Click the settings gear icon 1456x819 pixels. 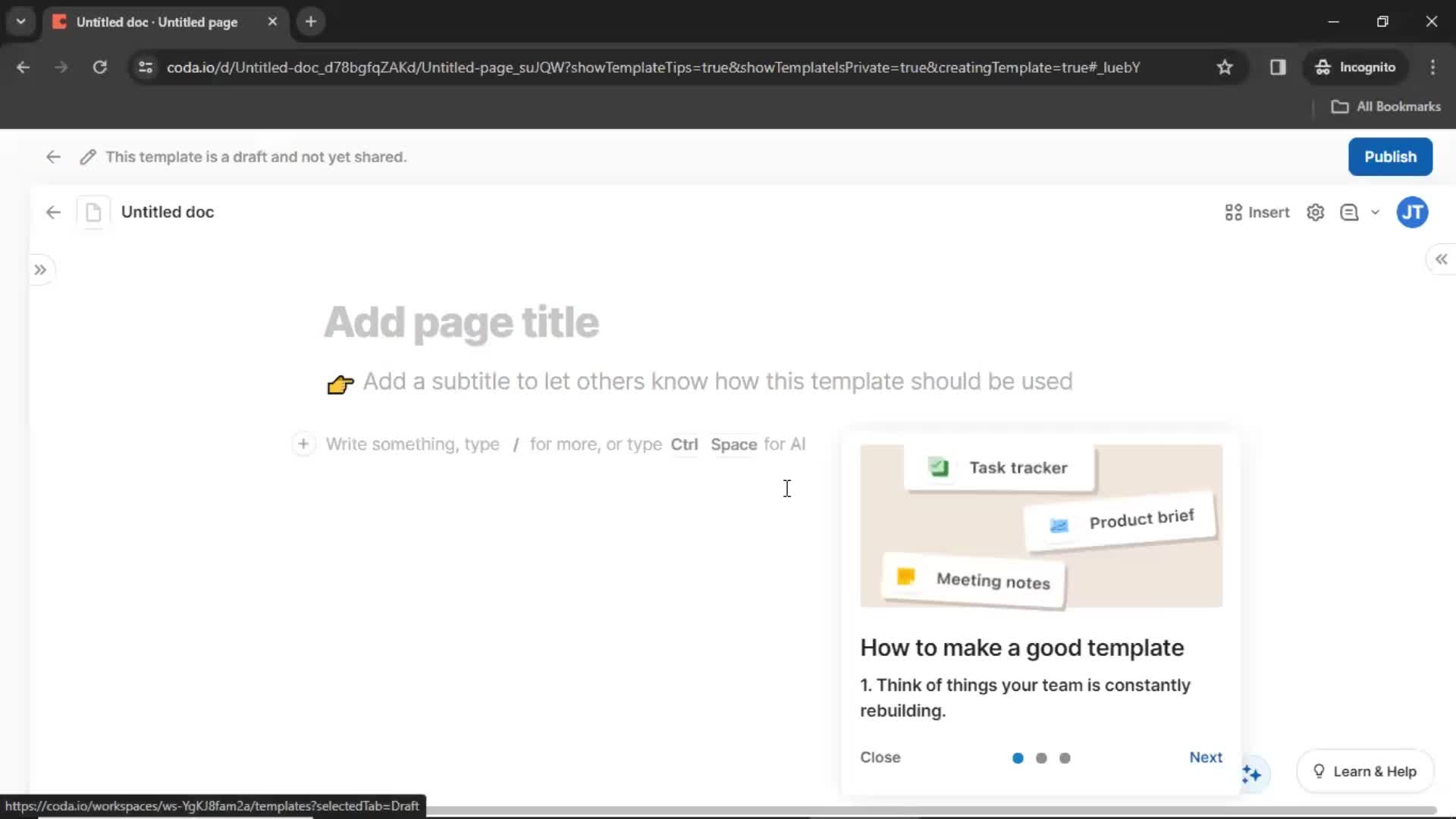tap(1316, 212)
